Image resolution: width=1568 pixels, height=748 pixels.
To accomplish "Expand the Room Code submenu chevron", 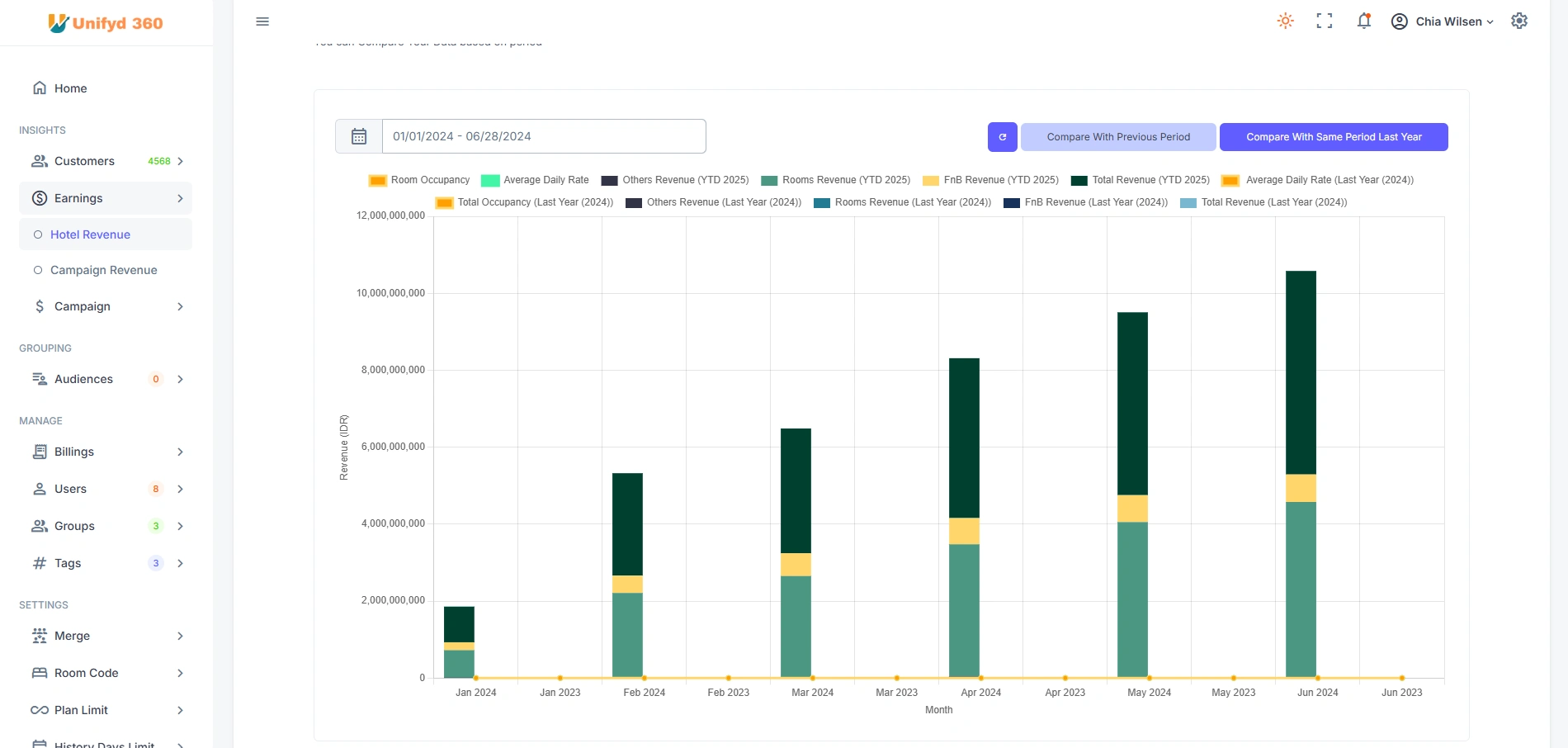I will (x=180, y=673).
